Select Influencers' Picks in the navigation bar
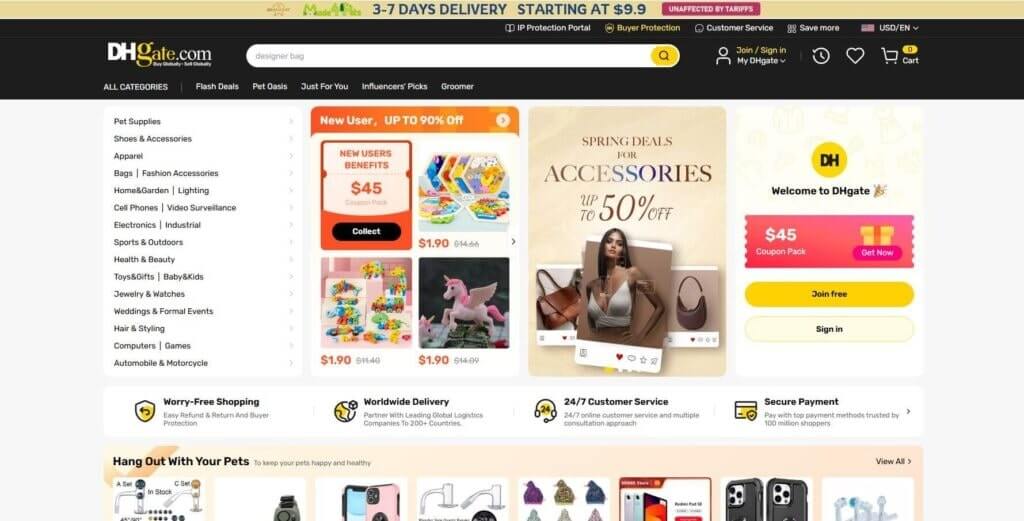Viewport: 1024px width, 521px height. click(394, 86)
